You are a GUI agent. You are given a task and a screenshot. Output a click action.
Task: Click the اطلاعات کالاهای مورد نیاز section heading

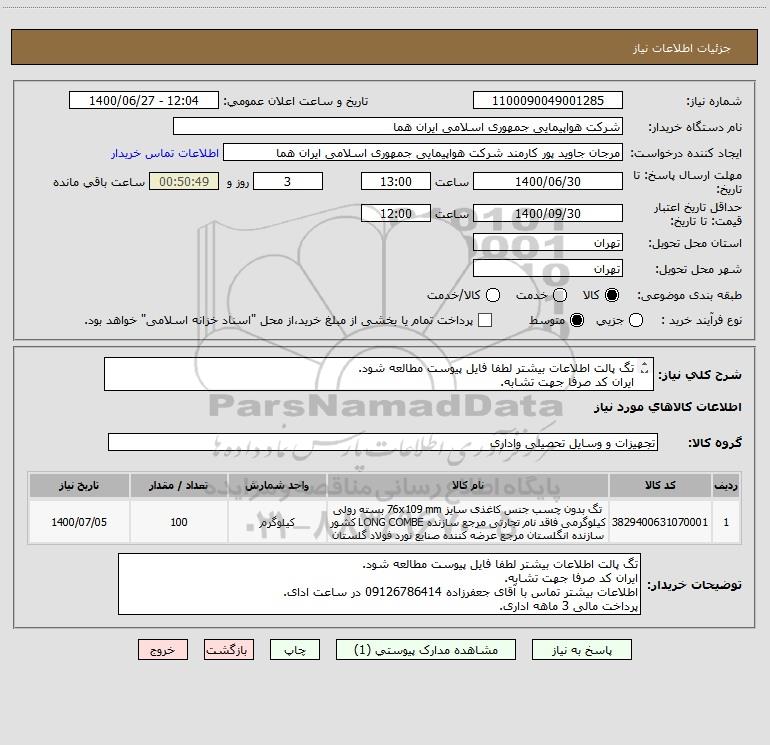click(667, 407)
